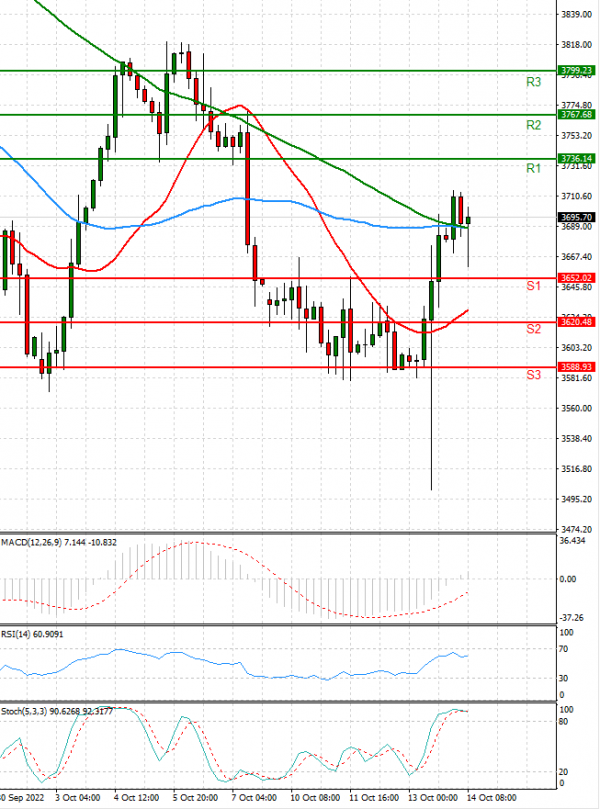Select the 3799.23 price level tag
Screen dimensions: 600x809
tap(576, 70)
